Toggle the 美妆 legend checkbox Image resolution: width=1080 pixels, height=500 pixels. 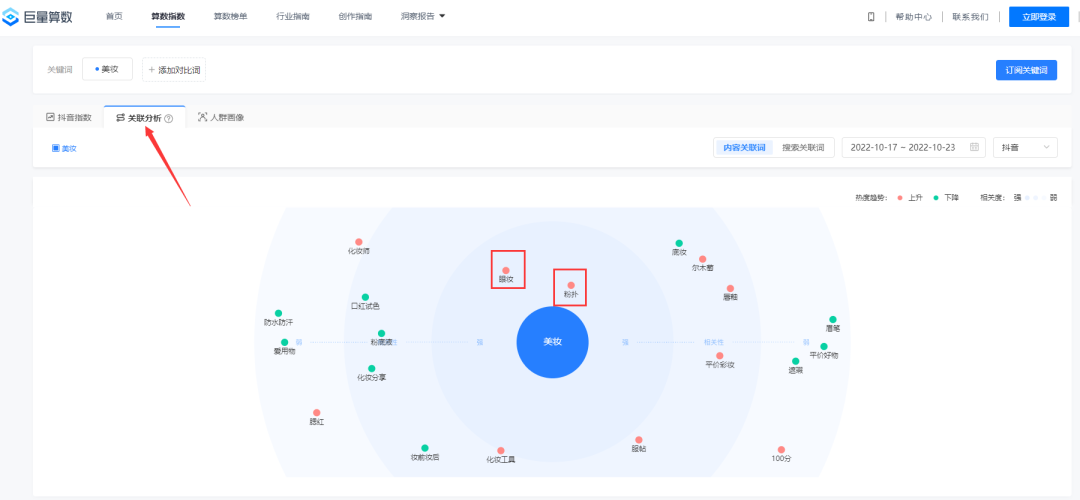tap(56, 148)
